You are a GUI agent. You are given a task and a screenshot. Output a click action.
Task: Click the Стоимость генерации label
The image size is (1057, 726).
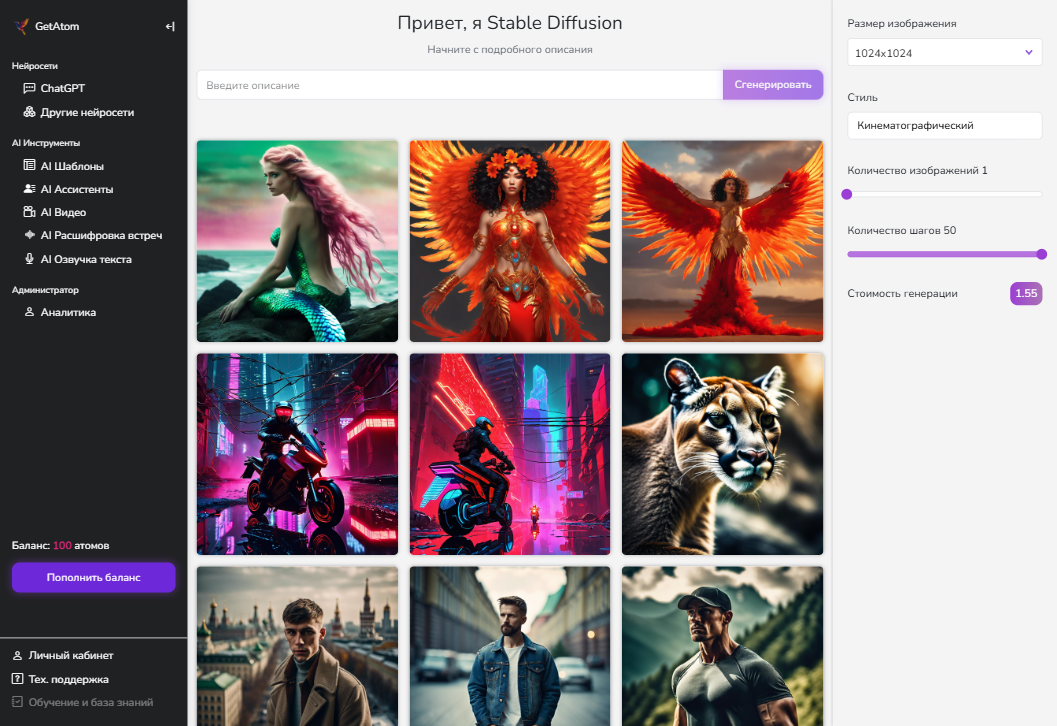click(x=902, y=293)
